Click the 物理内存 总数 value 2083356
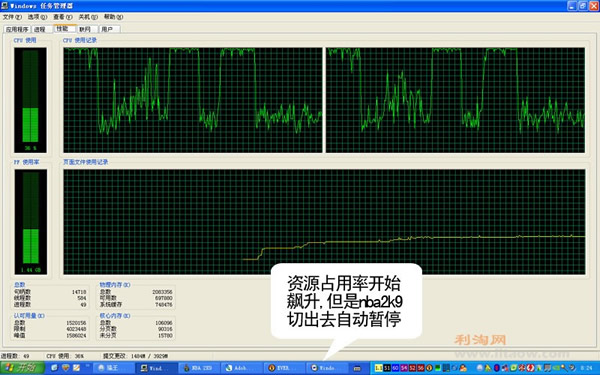 pos(162,292)
